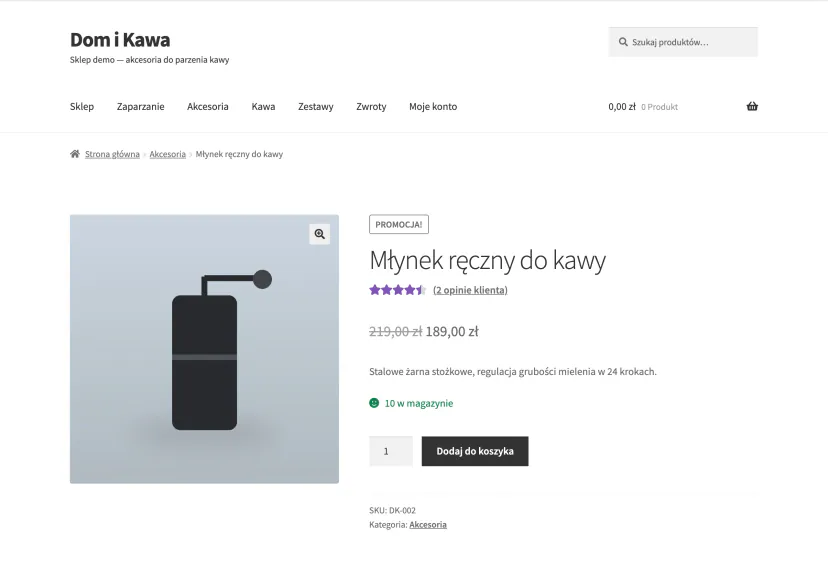Click the SKU: DK-002 text
828x569 pixels.
(x=392, y=510)
